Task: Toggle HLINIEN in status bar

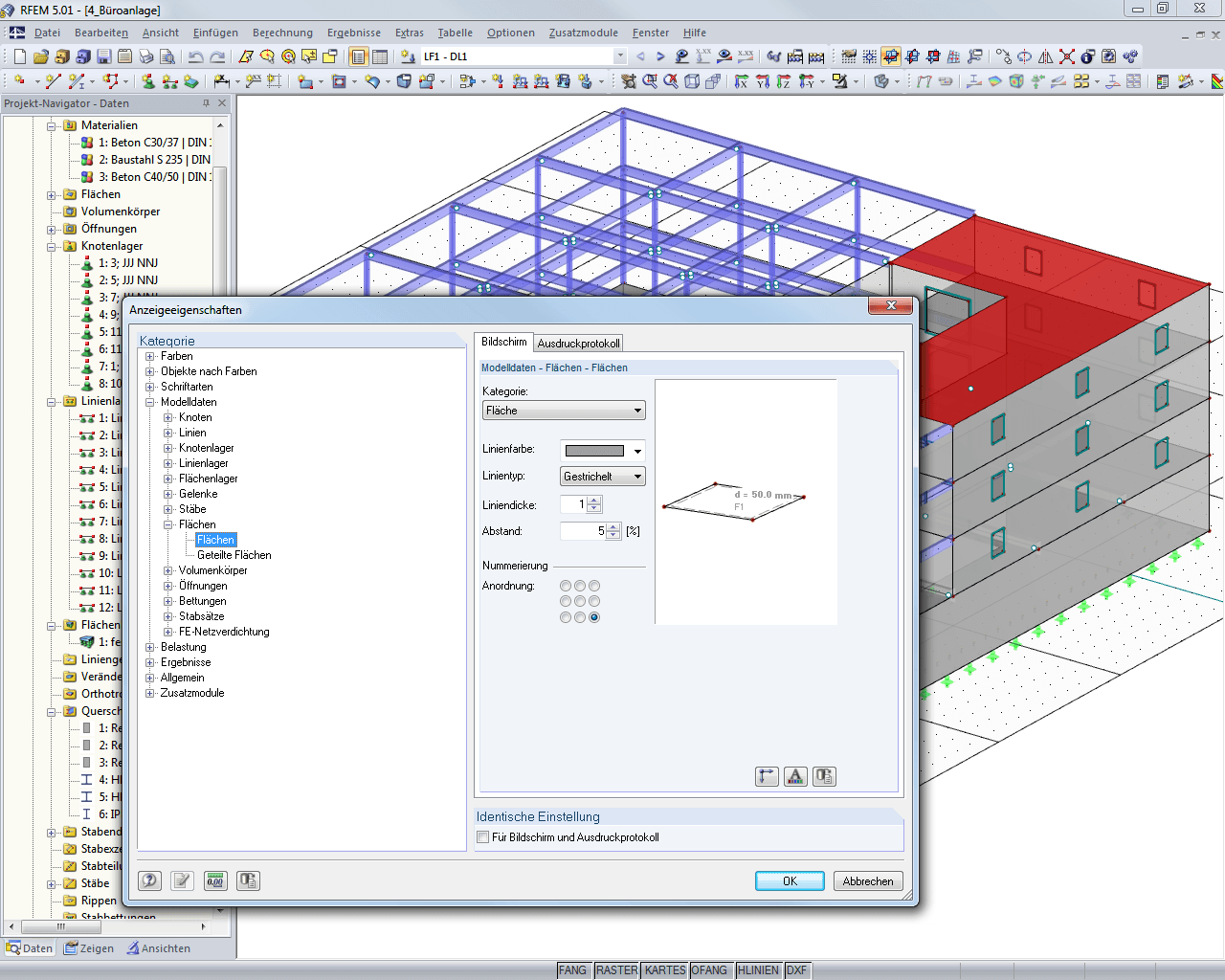Action: tap(758, 970)
